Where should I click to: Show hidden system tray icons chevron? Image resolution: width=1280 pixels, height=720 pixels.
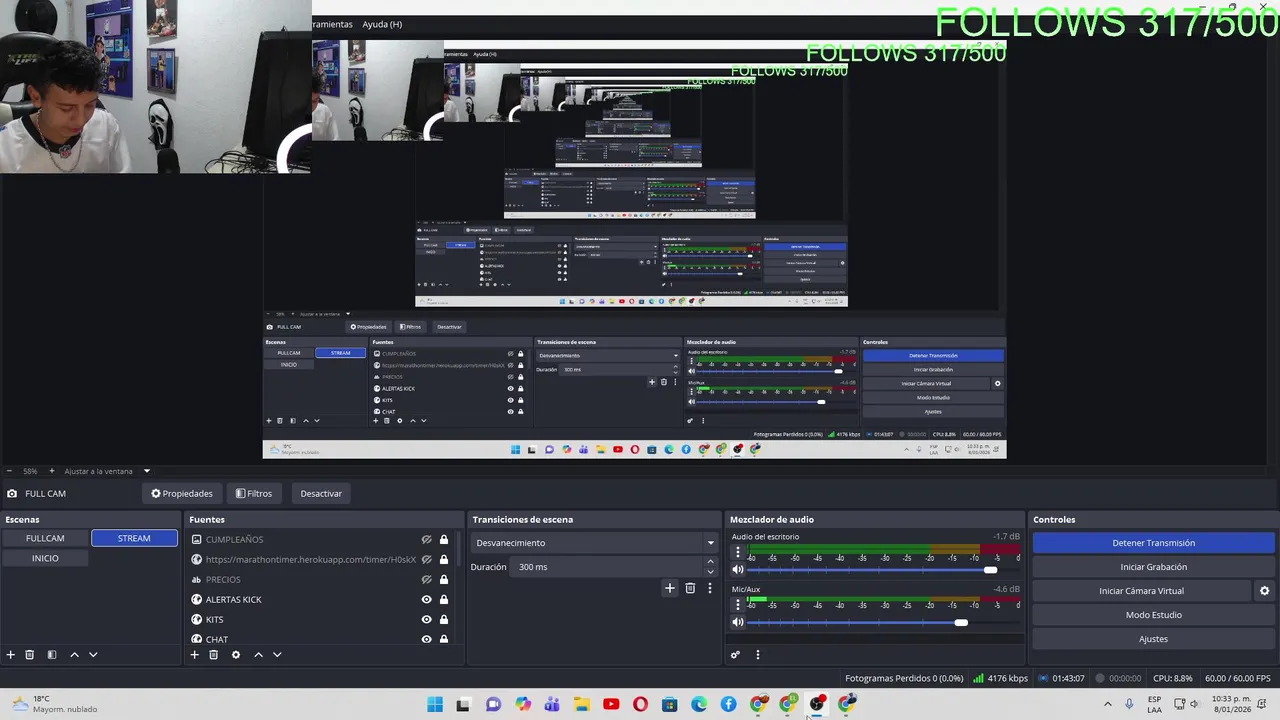1107,704
